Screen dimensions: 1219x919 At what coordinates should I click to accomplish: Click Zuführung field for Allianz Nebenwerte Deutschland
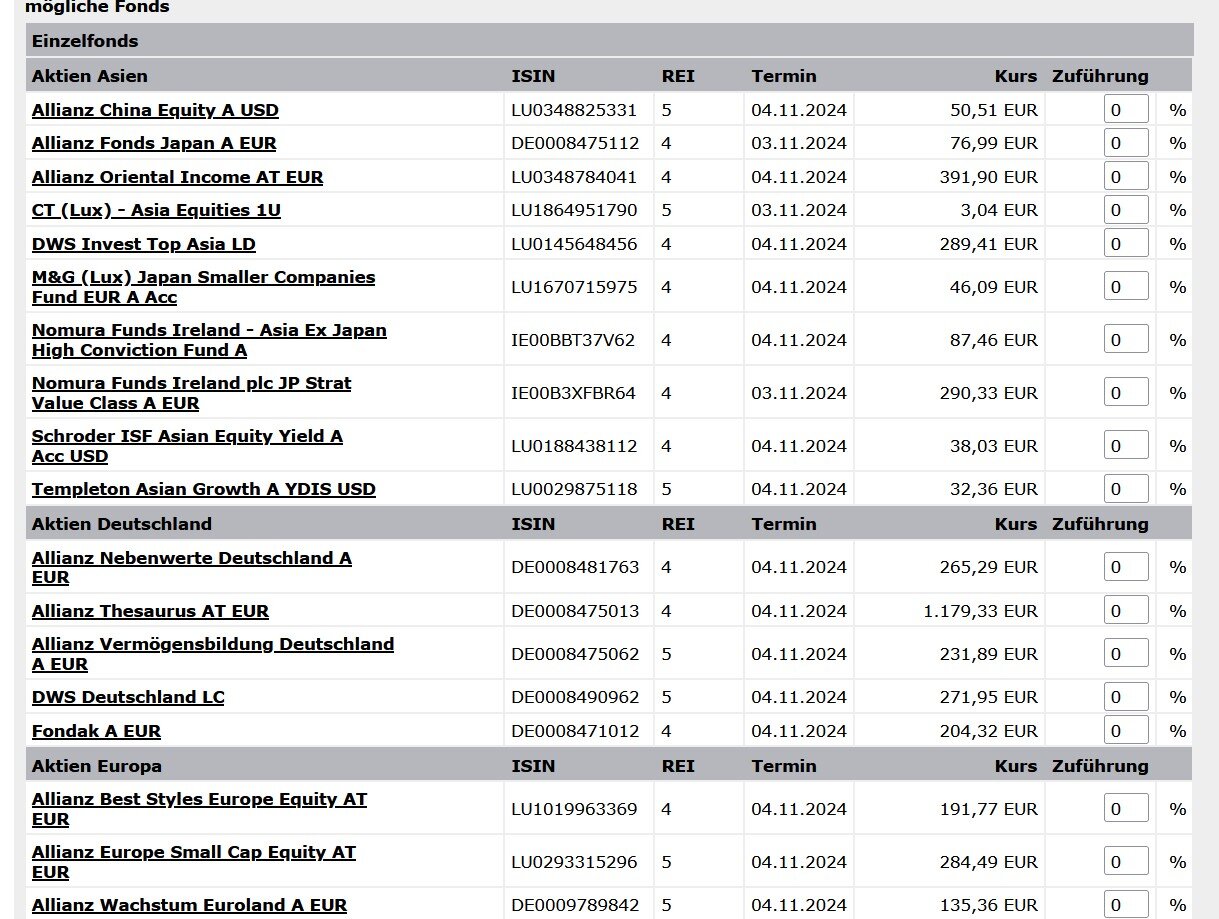pos(1126,567)
